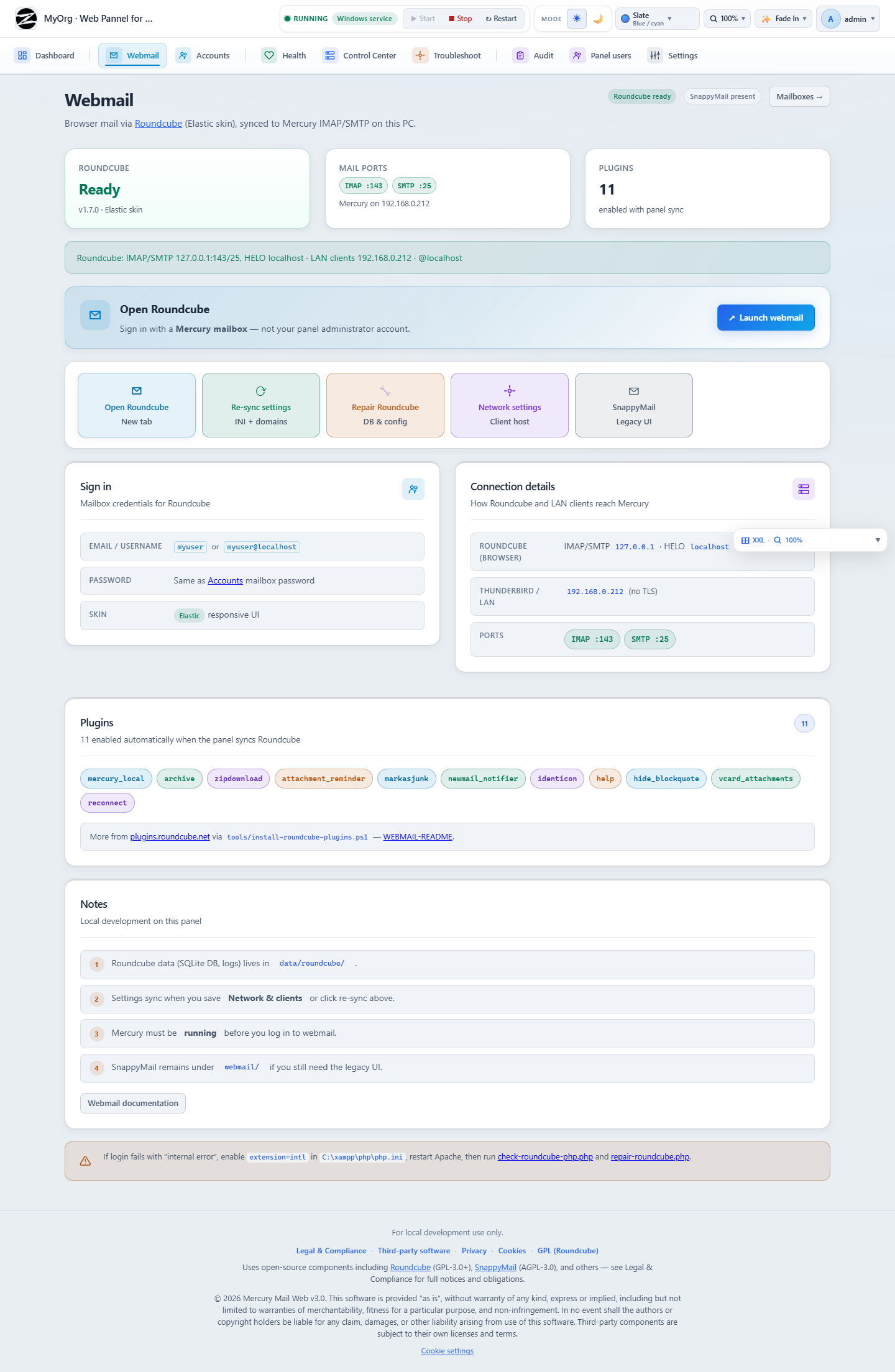Open the Slate theme dropdown
The height and width of the screenshot is (1372, 895).
[x=657, y=19]
